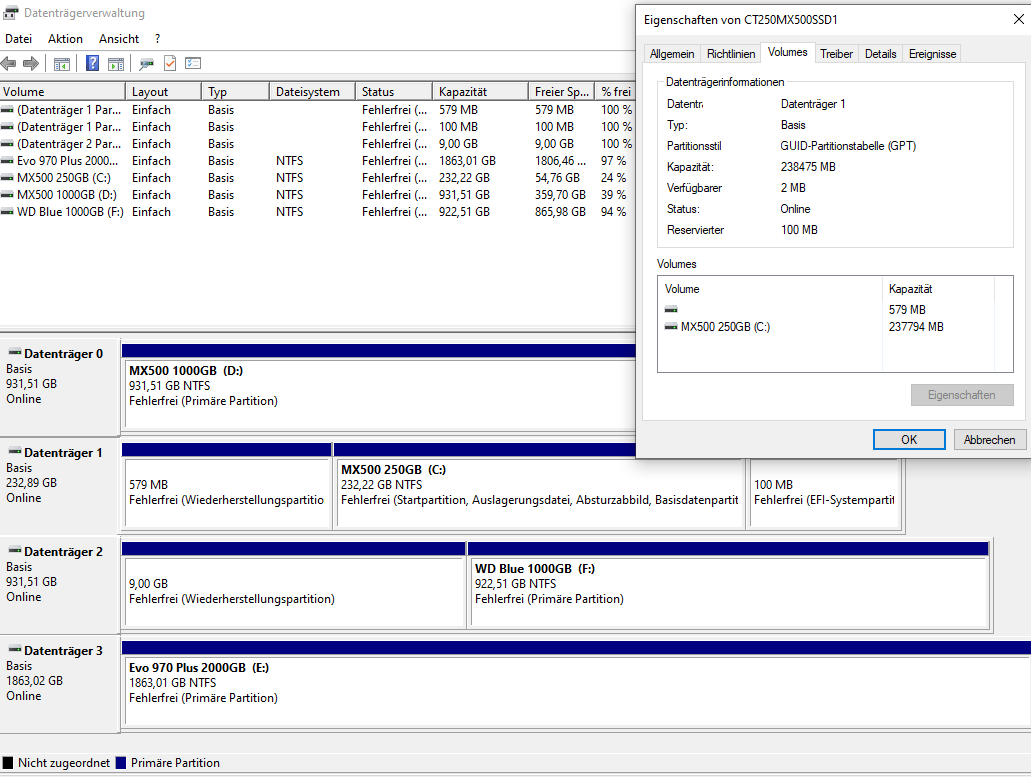Select 237794 MB capacity value in dialog
1031x777 pixels.
[916, 327]
